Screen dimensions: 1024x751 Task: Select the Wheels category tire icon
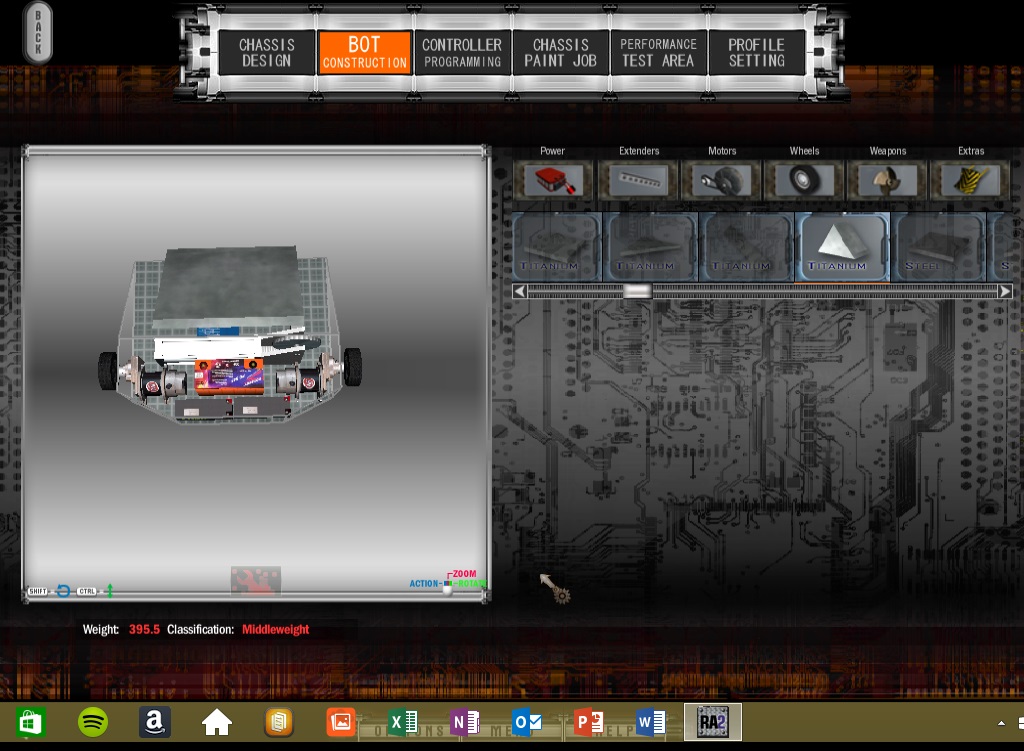tap(805, 180)
